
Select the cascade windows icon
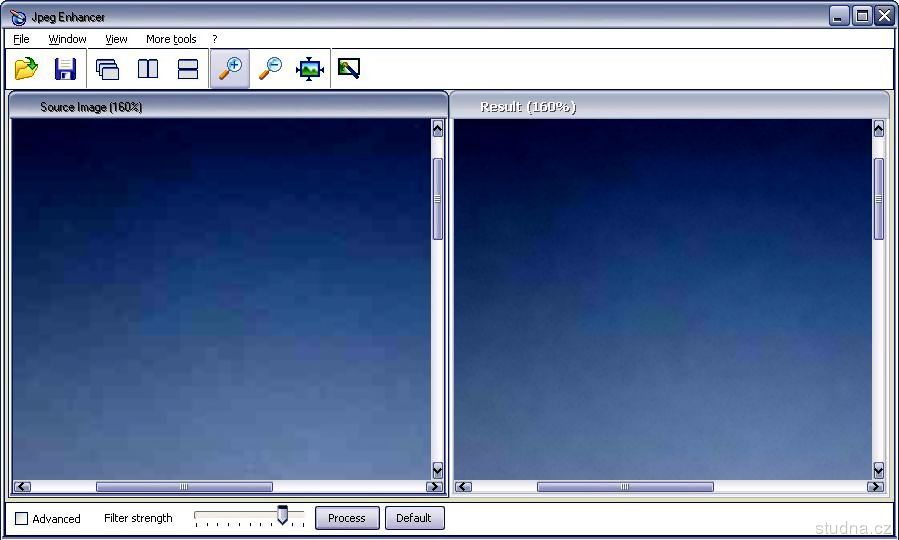coord(107,69)
